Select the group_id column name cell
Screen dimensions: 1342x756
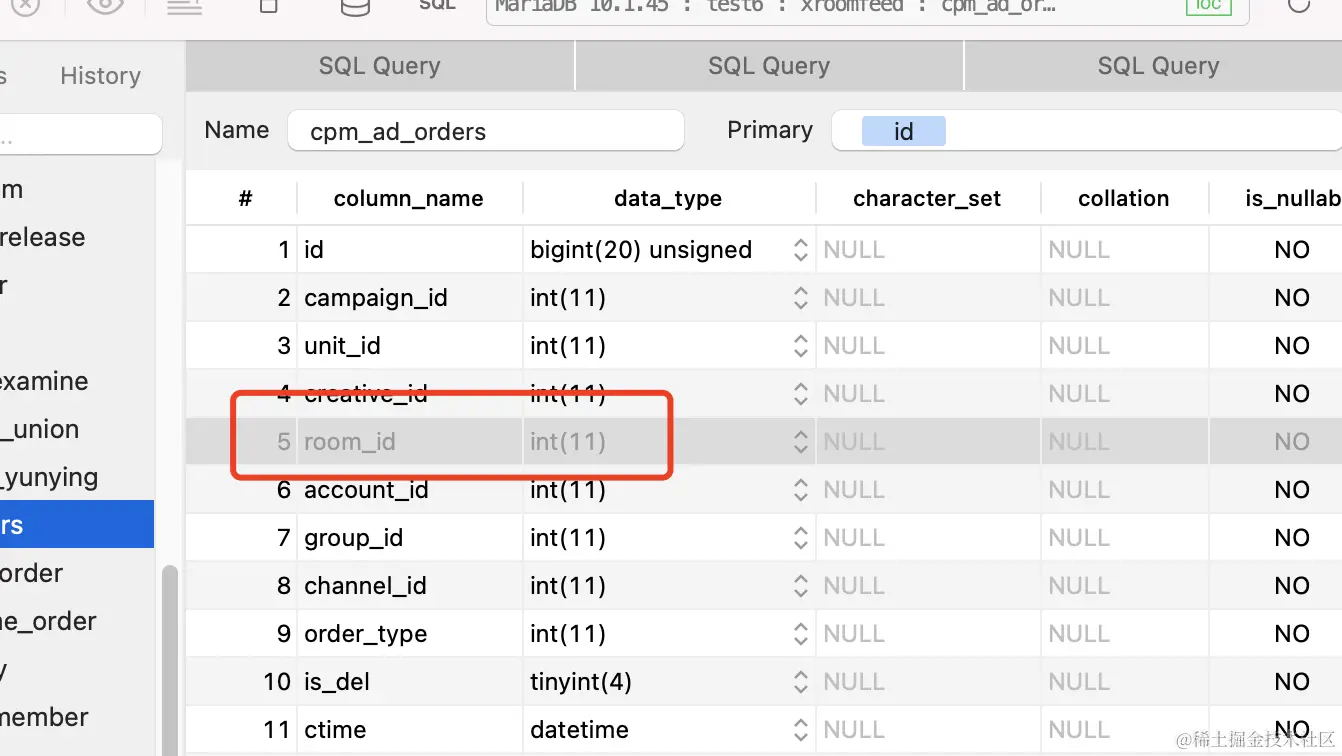click(x=409, y=538)
